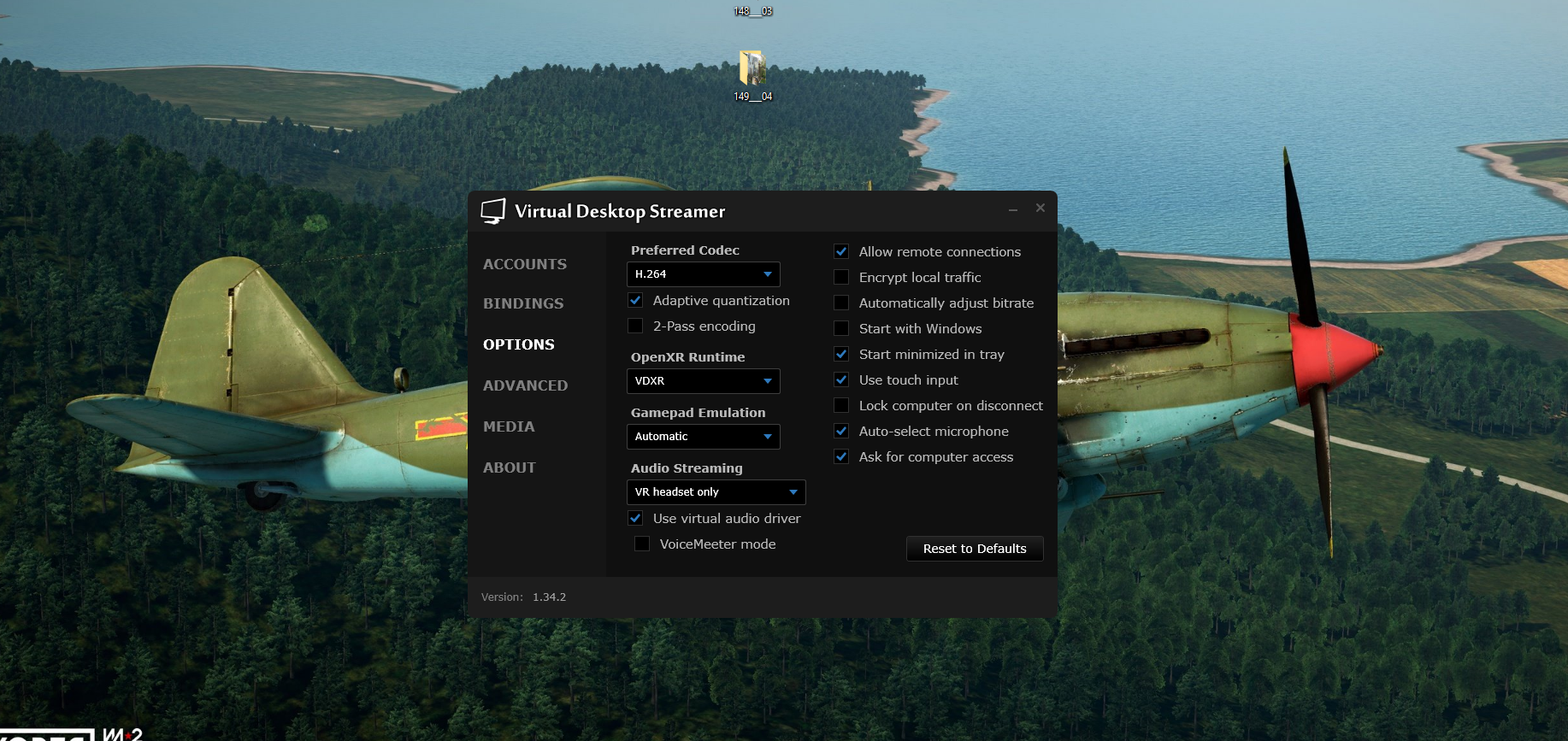Viewport: 1568px width, 741px height.
Task: Expand the Audio Streaming dropdown
Action: click(x=716, y=492)
